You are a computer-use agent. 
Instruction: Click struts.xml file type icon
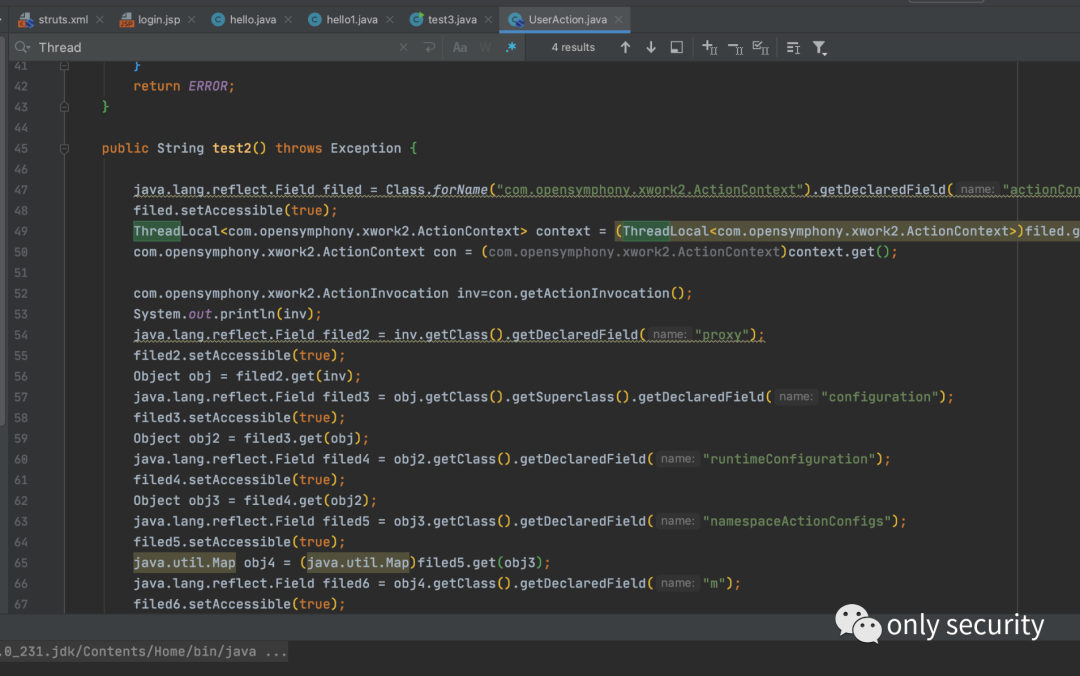pyautogui.click(x=25, y=20)
